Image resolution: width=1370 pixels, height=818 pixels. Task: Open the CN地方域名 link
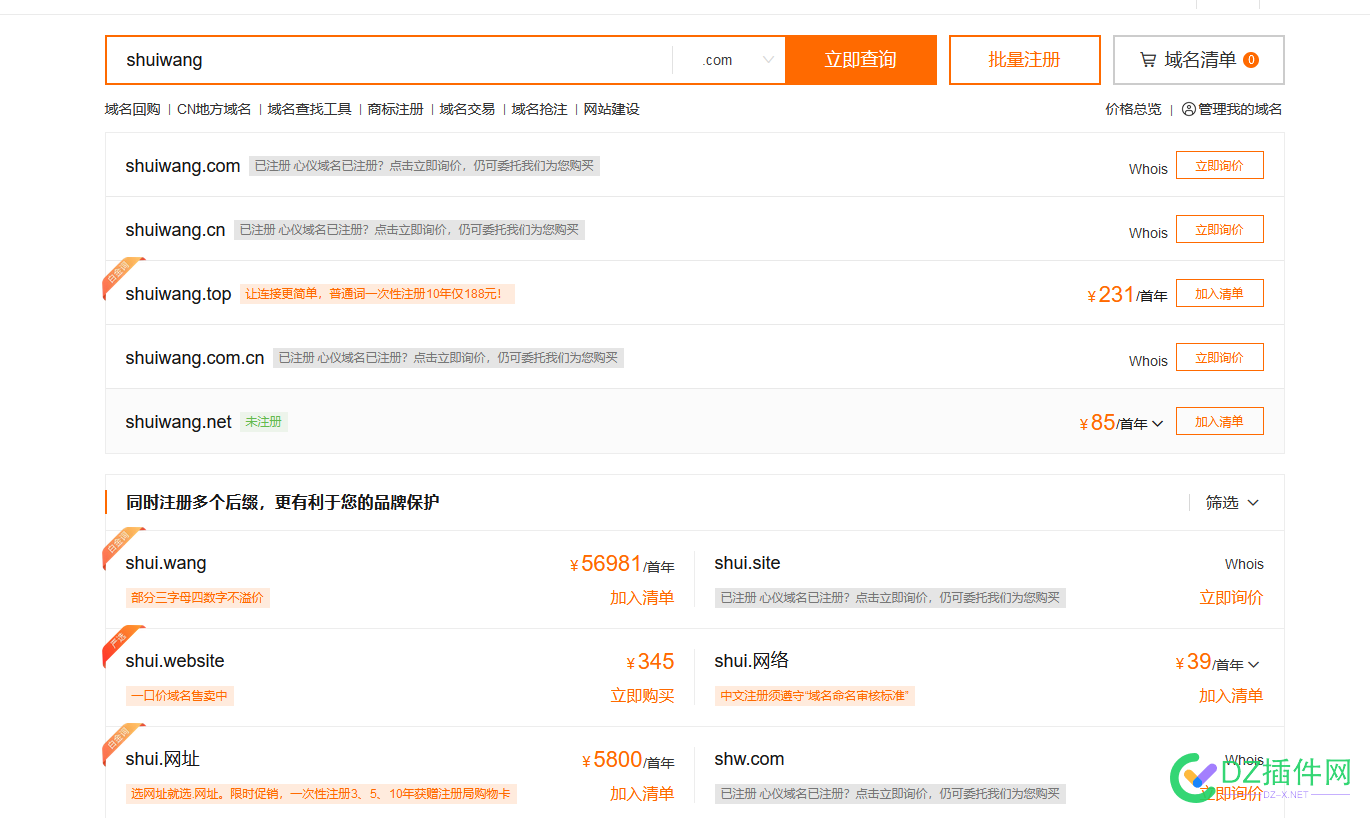click(214, 109)
